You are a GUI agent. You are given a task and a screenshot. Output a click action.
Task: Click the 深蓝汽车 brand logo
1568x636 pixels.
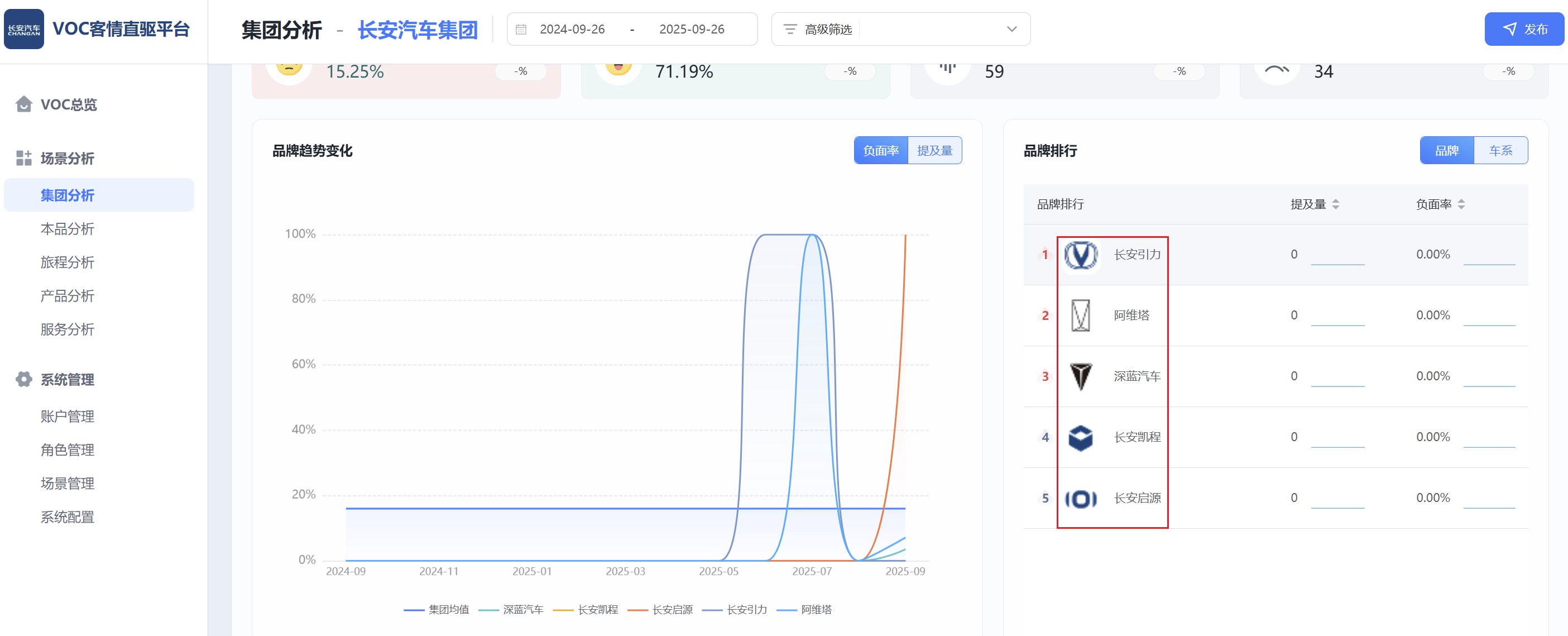tap(1081, 376)
